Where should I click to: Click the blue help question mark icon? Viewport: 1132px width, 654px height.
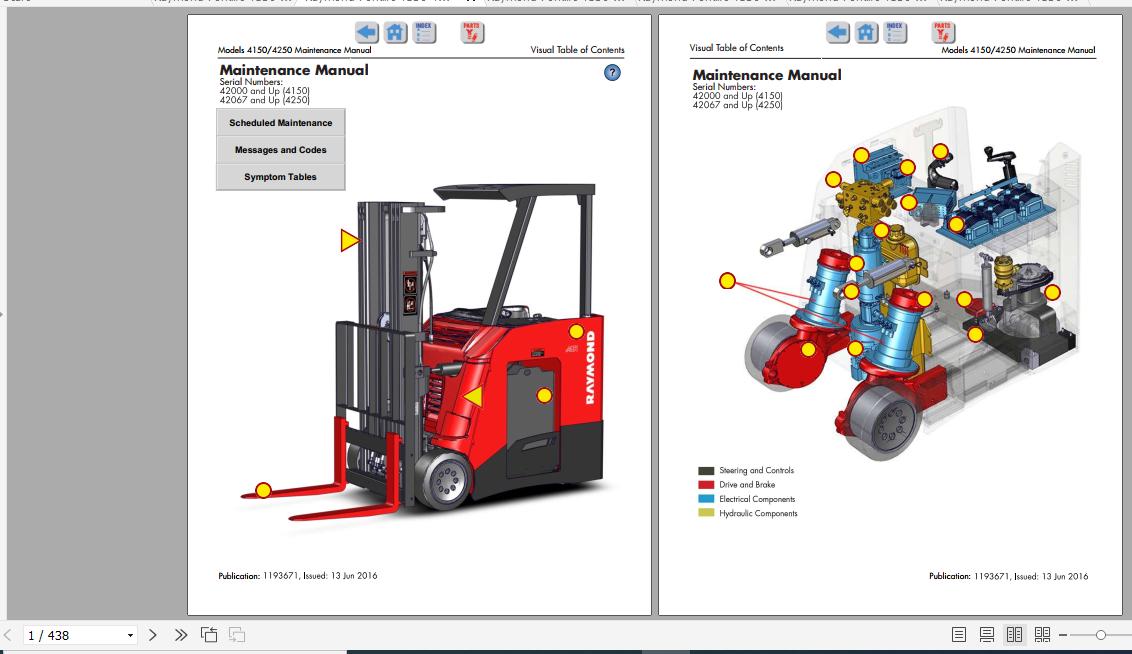click(x=612, y=72)
